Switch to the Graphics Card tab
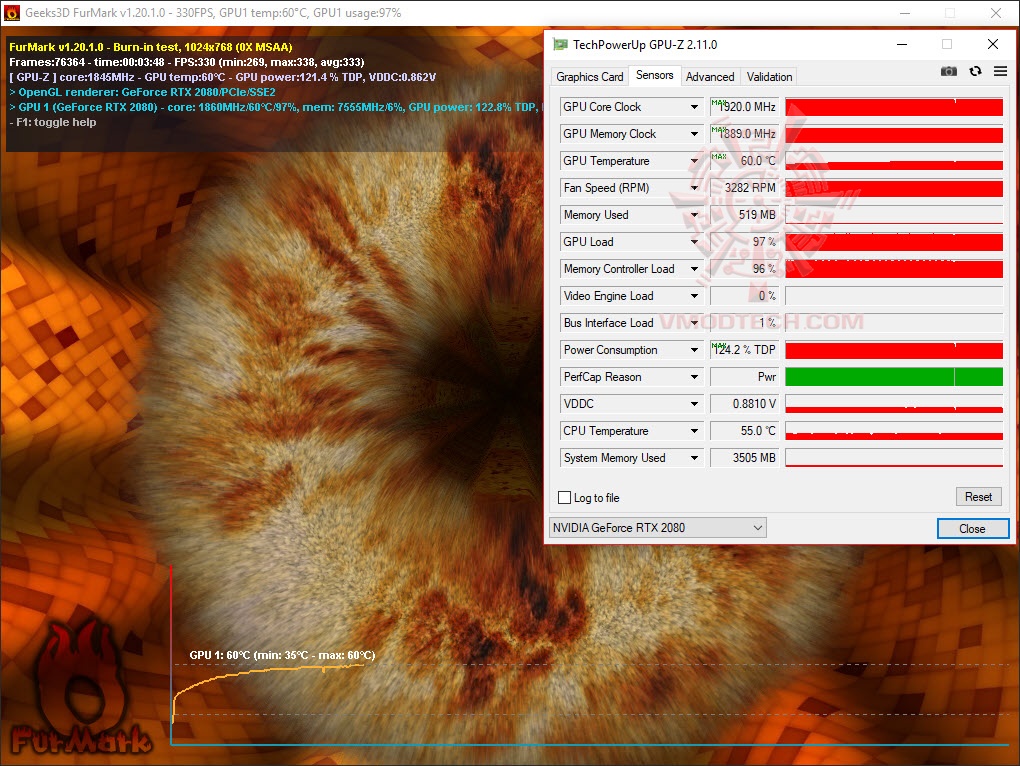Screen dimensions: 1020x766 [x=589, y=77]
